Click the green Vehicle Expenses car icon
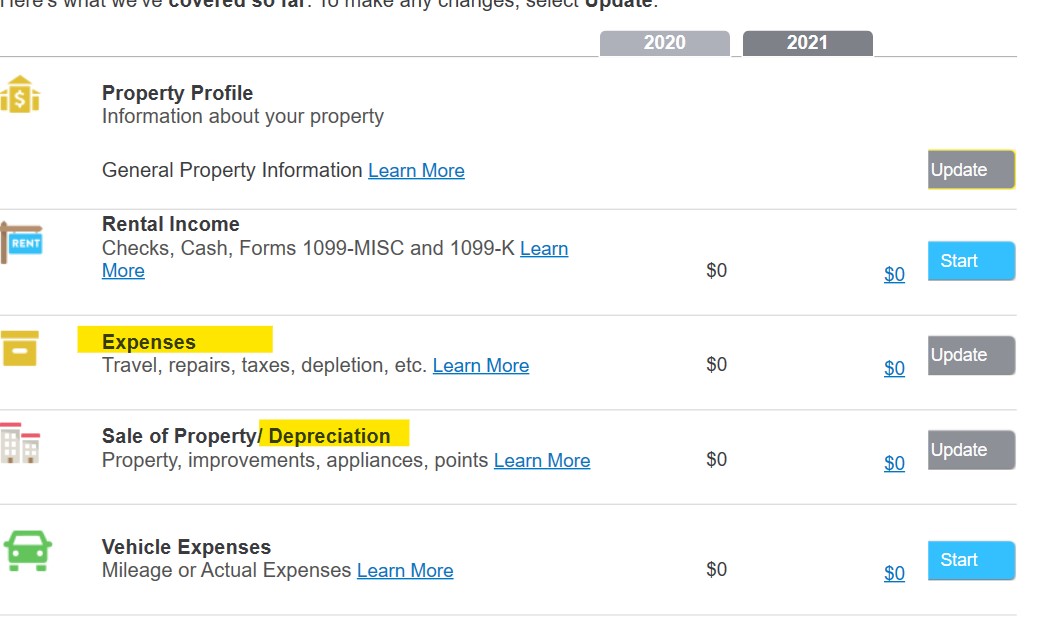 tap(27, 551)
